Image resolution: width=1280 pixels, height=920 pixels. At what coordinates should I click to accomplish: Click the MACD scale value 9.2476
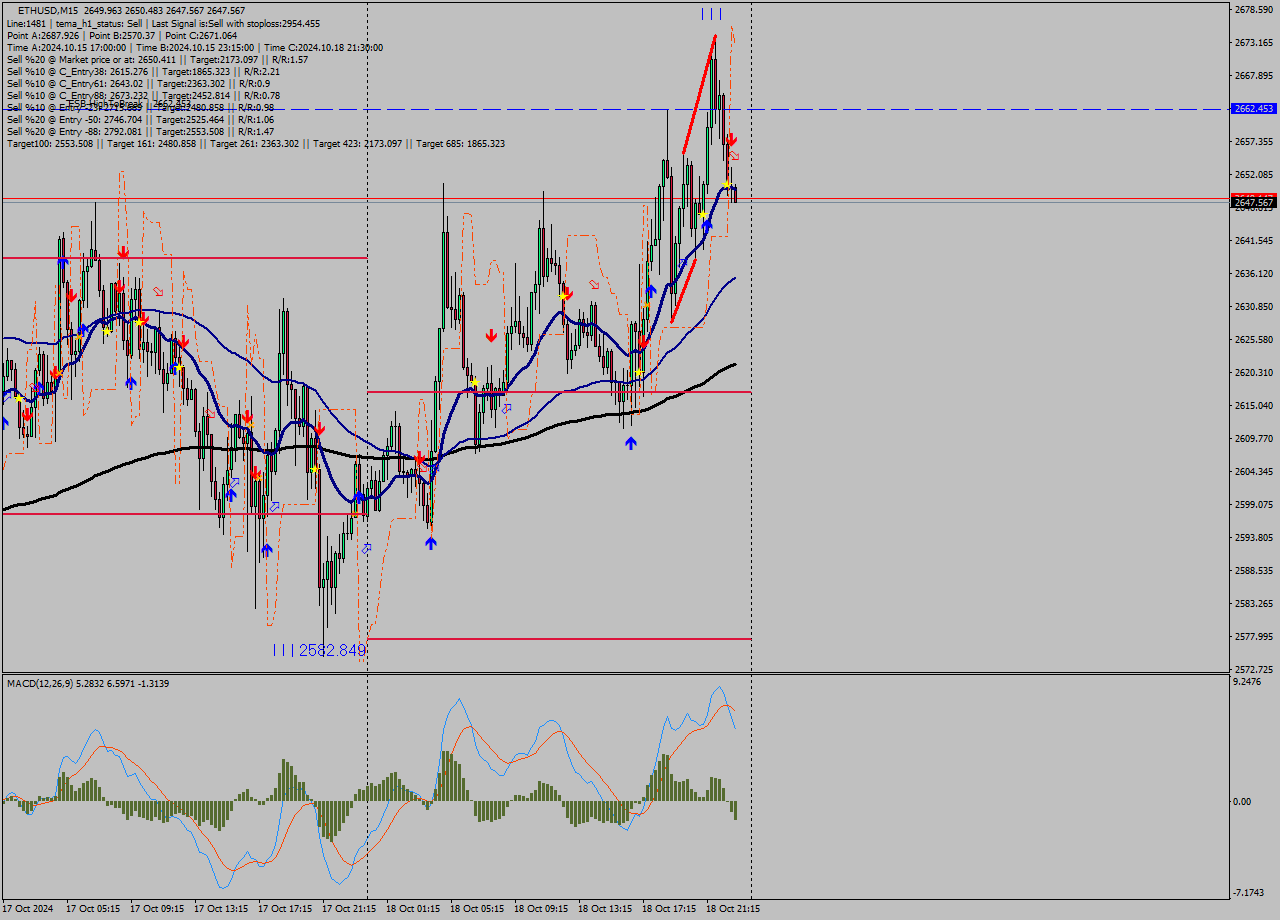[1248, 682]
